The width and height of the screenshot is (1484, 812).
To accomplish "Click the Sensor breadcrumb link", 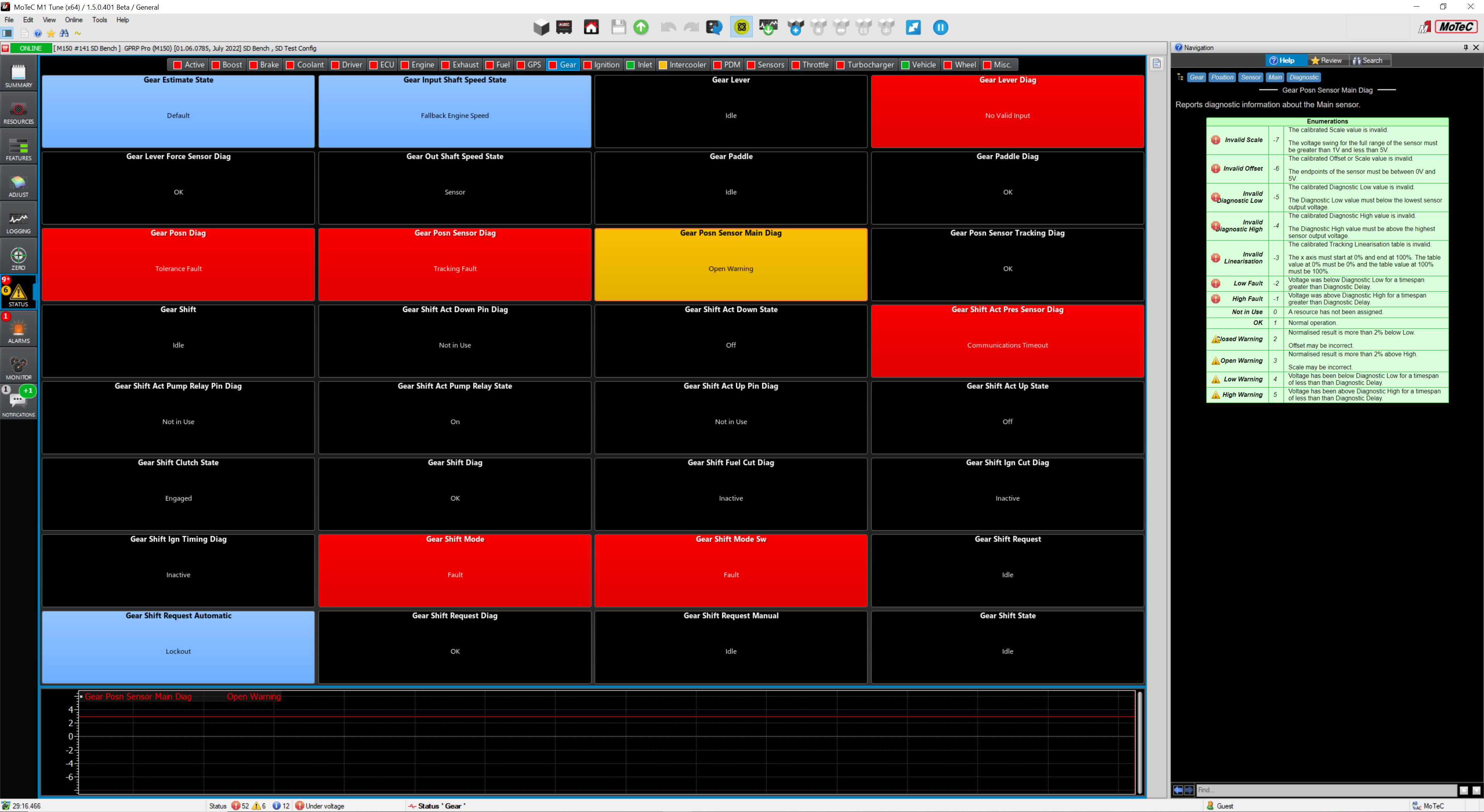I will tap(1250, 77).
